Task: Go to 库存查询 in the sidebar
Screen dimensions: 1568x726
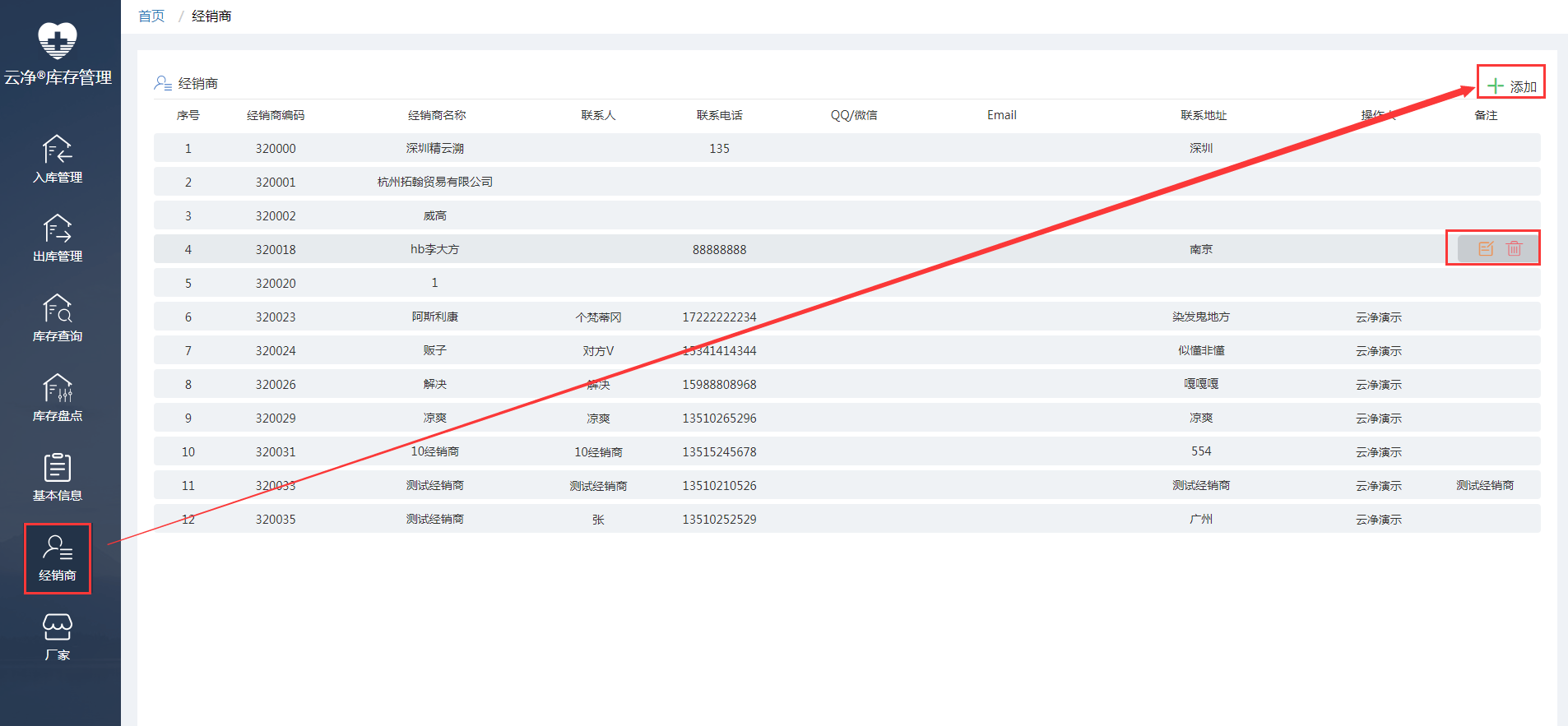Action: (x=58, y=318)
